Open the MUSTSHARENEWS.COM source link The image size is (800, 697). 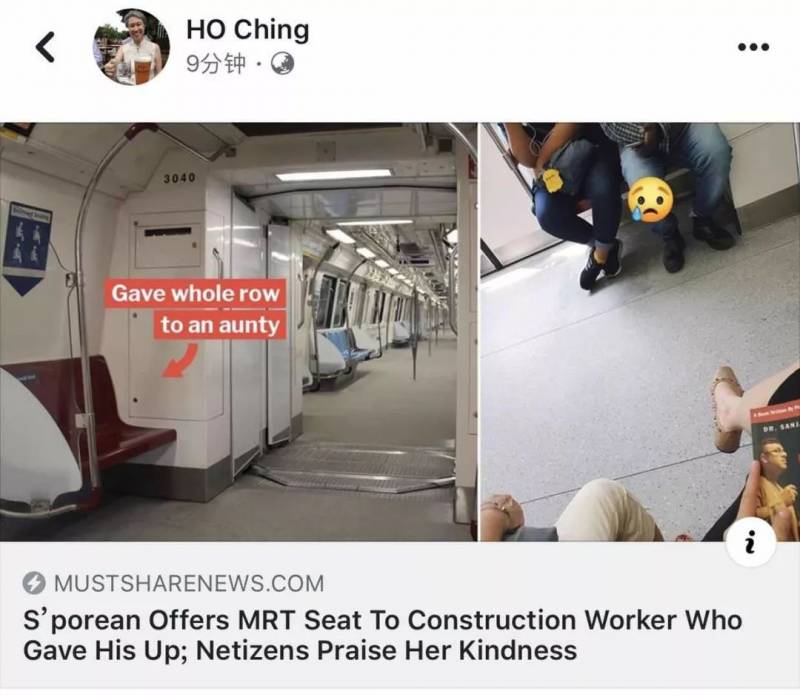click(189, 583)
